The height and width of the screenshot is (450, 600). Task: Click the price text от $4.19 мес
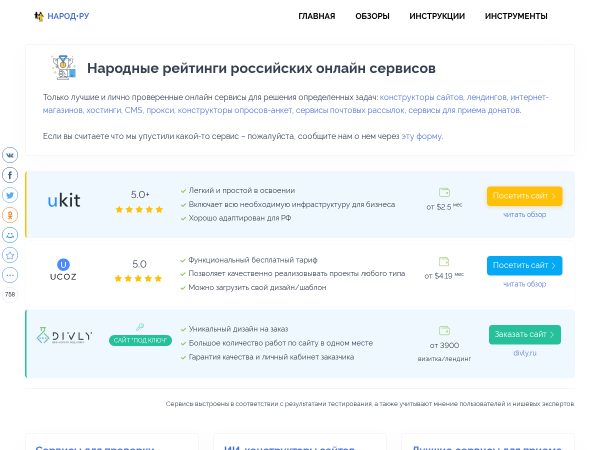pos(444,276)
